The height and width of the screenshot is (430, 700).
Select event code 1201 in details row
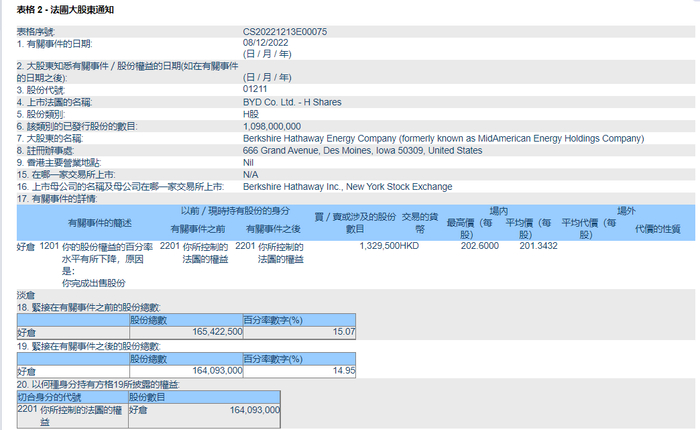[49, 246]
